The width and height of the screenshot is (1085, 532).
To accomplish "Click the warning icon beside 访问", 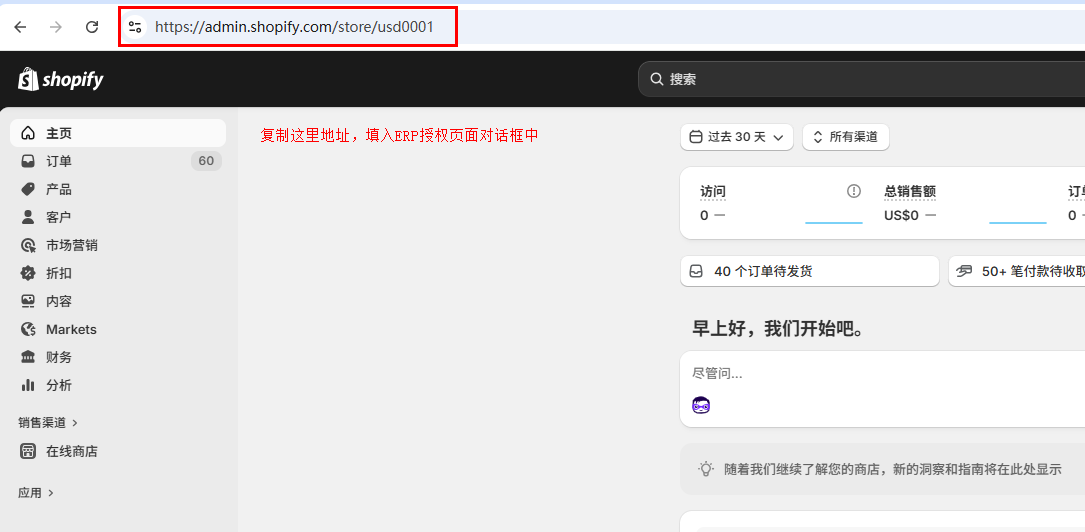I will (854, 191).
